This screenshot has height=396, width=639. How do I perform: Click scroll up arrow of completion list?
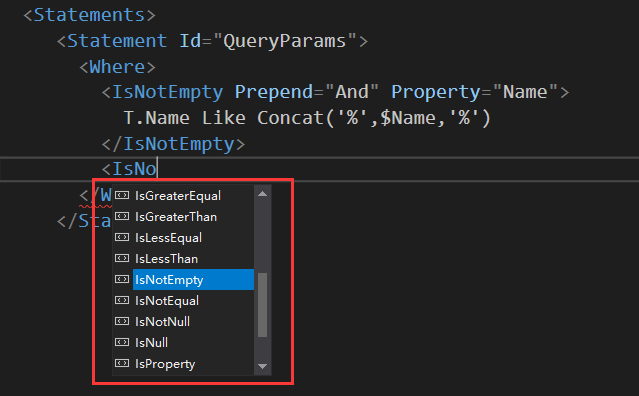point(262,194)
